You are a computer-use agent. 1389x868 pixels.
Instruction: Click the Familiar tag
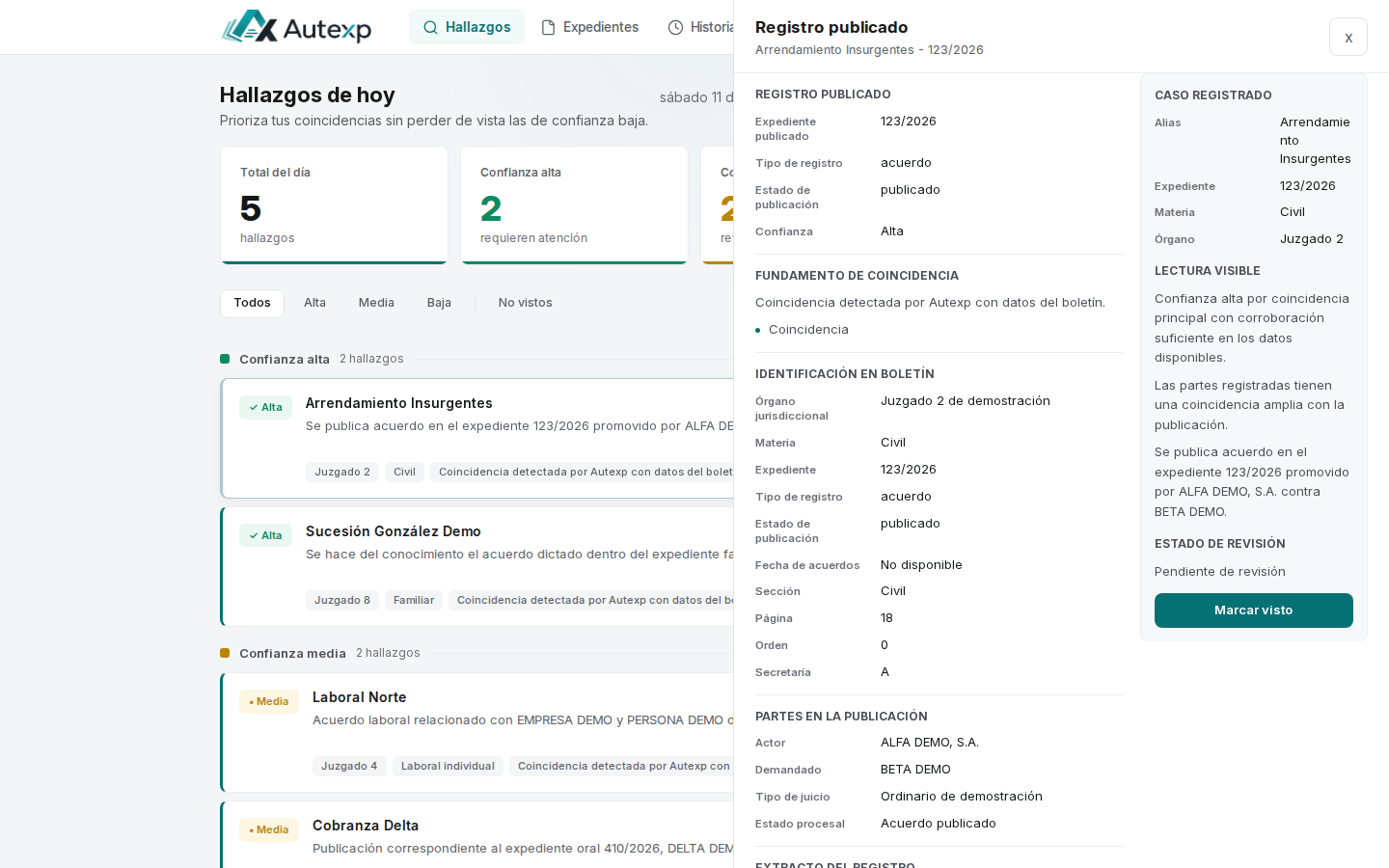[414, 600]
